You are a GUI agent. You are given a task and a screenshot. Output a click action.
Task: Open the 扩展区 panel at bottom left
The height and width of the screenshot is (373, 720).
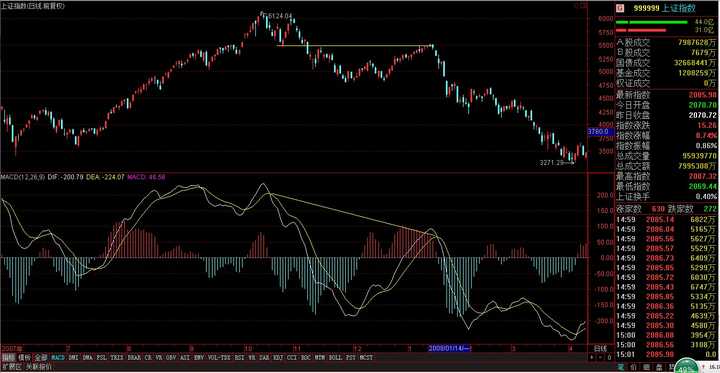(x=11, y=367)
